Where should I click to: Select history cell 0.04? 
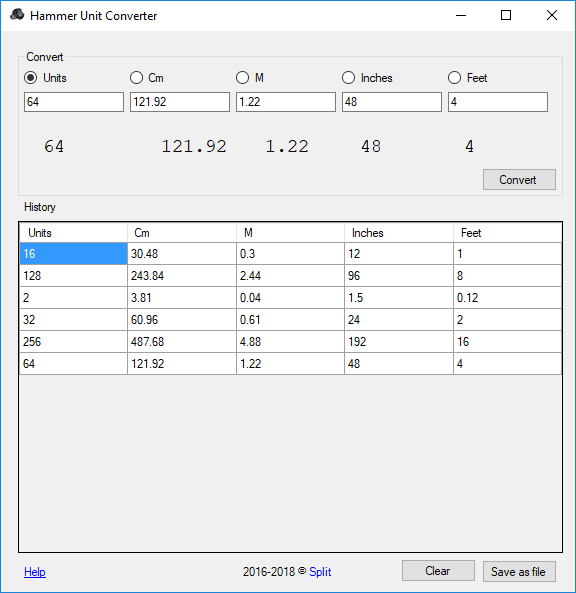(290, 298)
